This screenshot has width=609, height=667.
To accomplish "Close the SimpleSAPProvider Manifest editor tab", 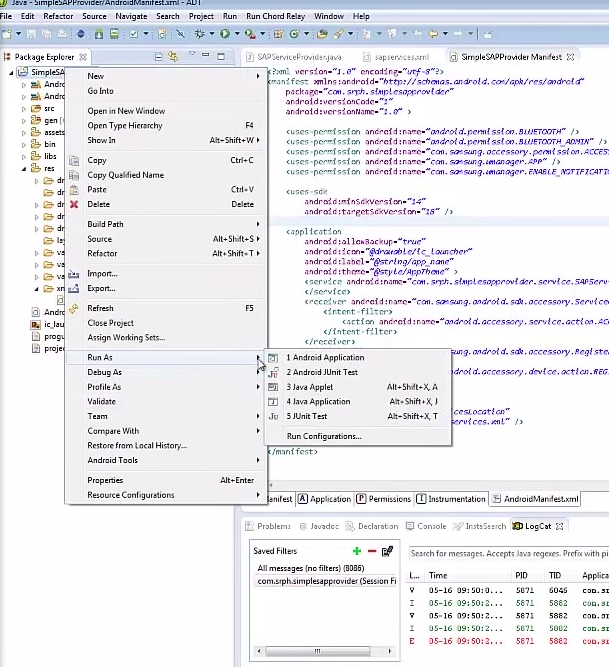I will point(571,57).
